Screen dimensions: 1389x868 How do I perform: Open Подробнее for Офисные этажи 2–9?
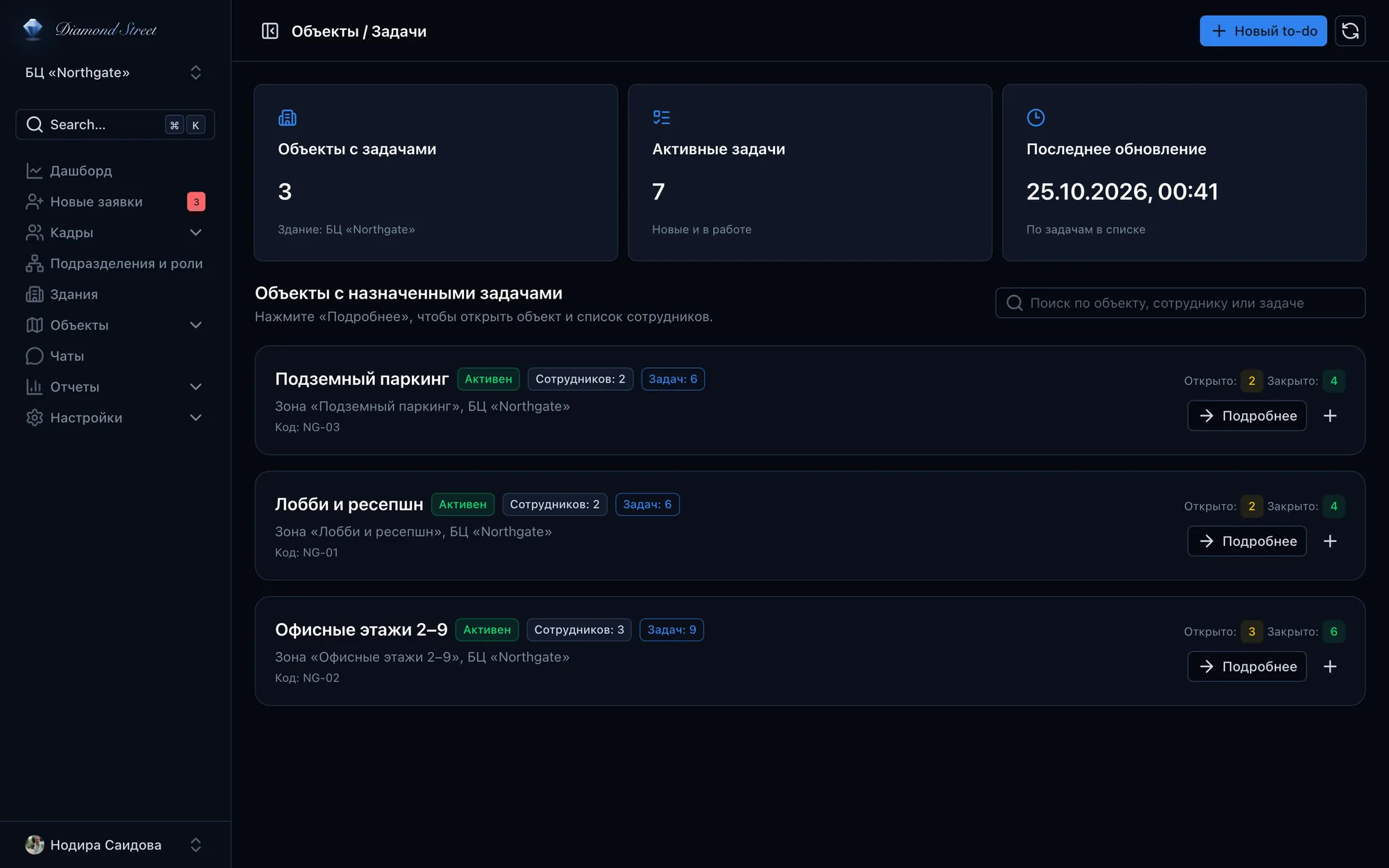(x=1247, y=667)
